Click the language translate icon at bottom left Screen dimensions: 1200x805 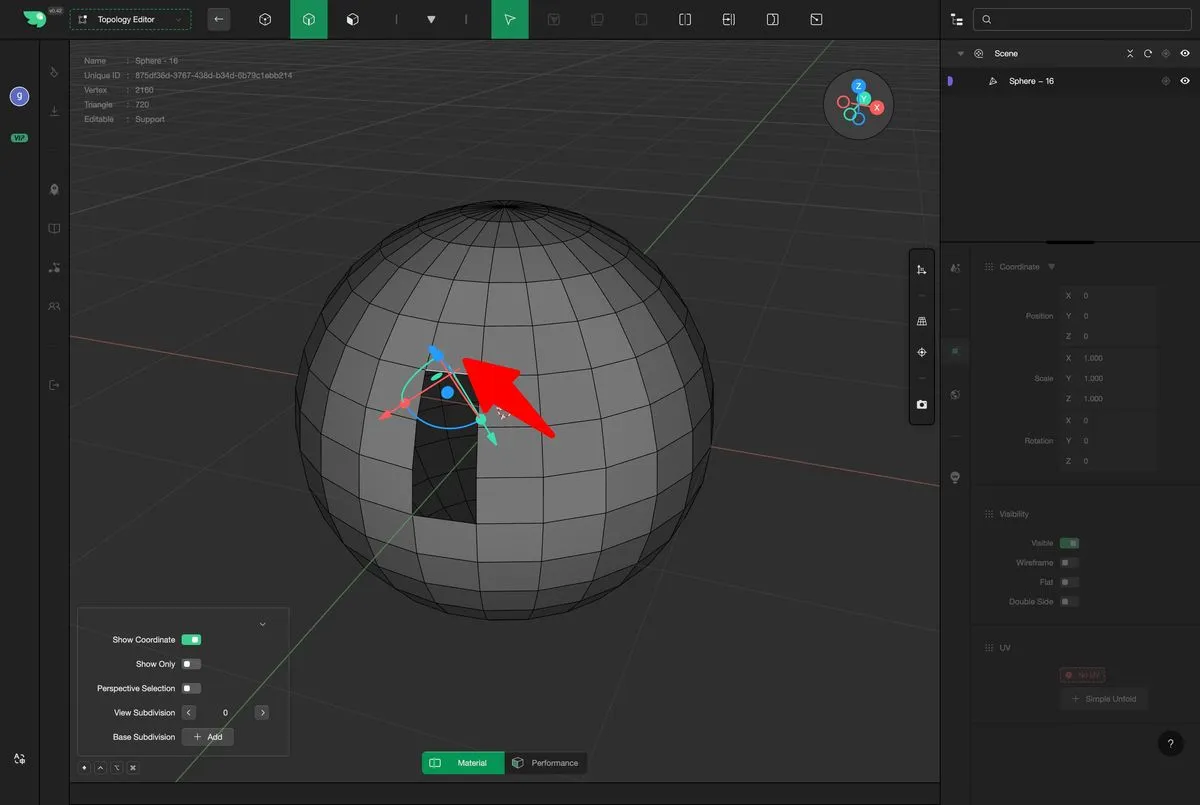click(19, 759)
